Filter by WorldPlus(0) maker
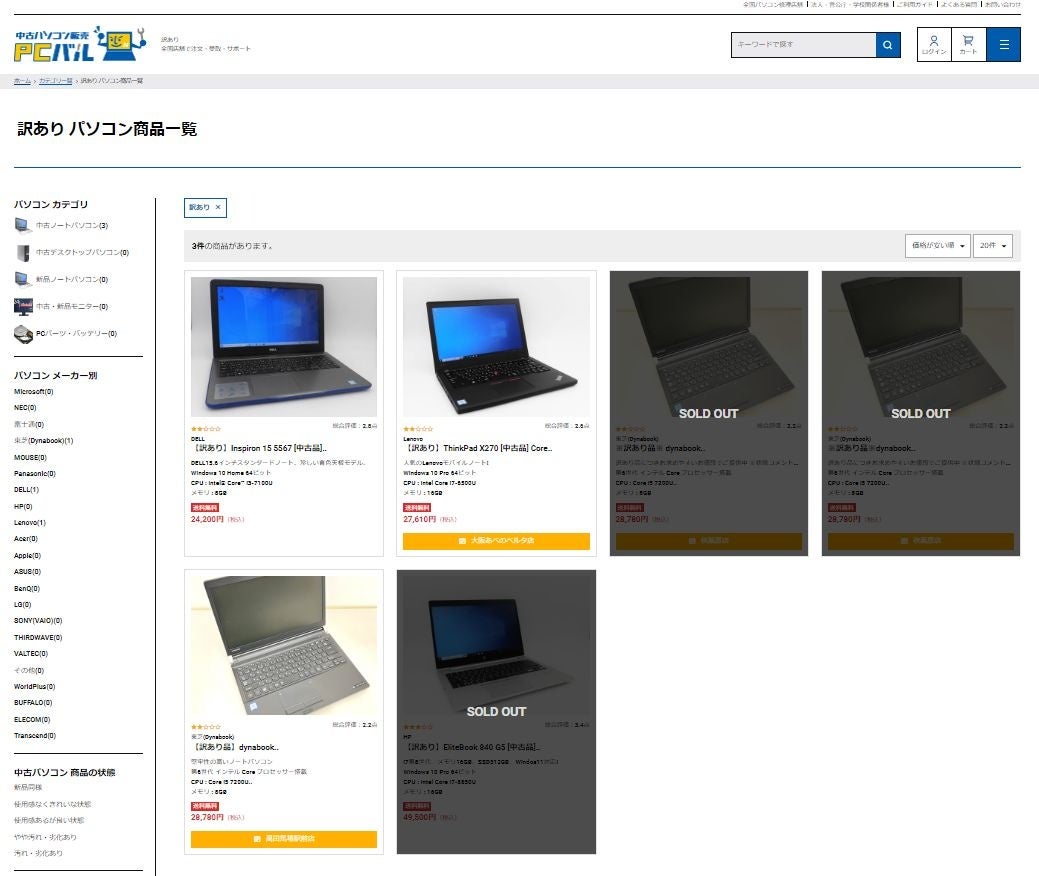Screen dimensions: 1039x876 tap(34, 686)
